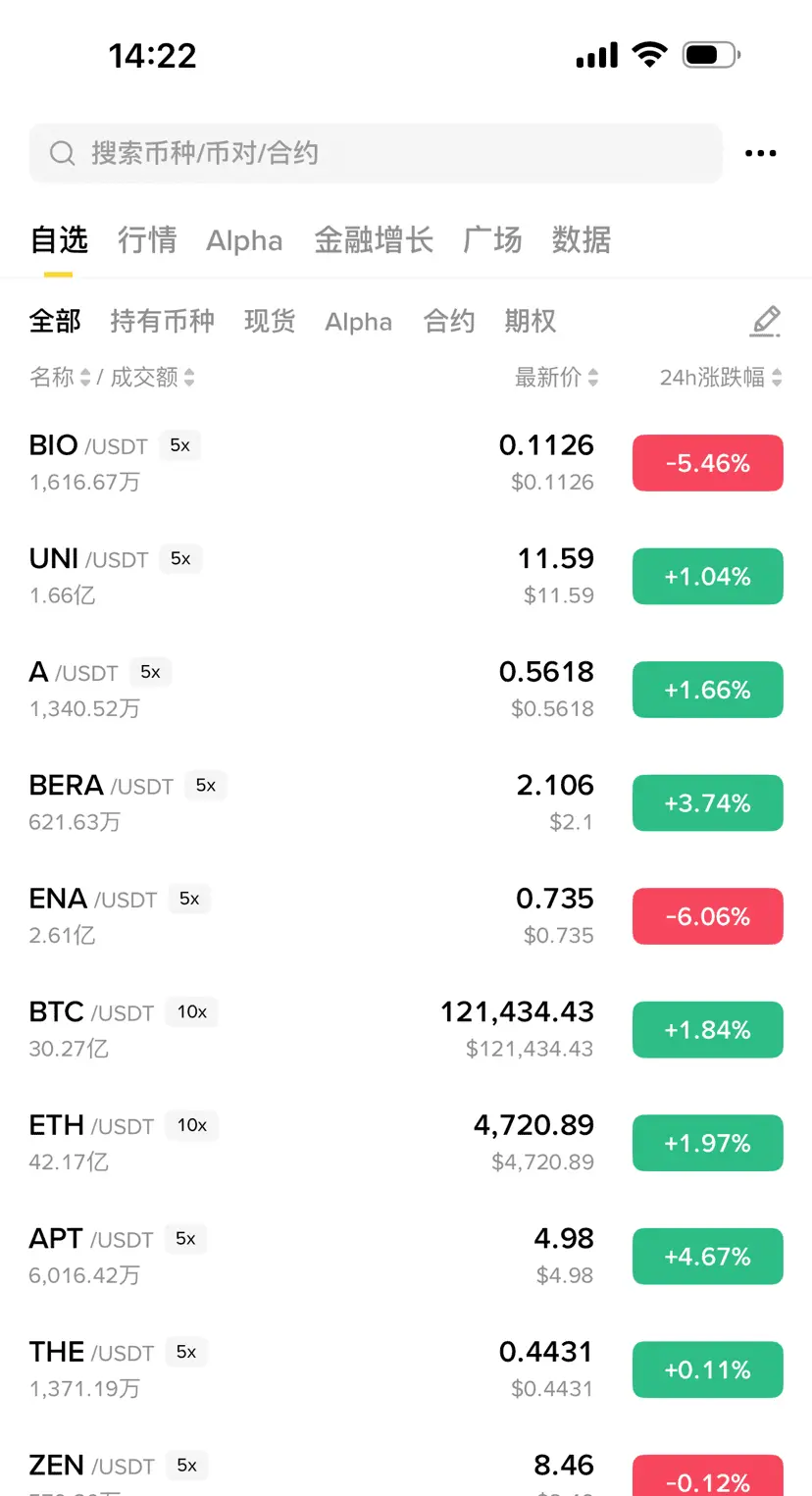The width and height of the screenshot is (812, 1496).
Task: Toggle ENA -6.06% change badge
Action: 708,916
